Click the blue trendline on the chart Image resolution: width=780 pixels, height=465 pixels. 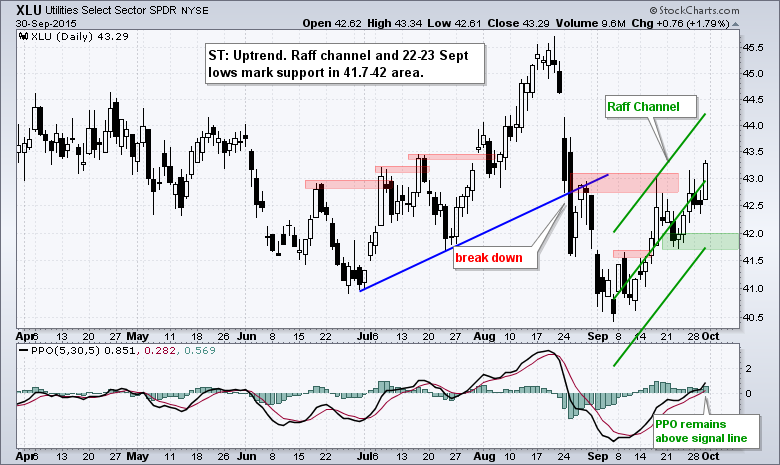484,232
